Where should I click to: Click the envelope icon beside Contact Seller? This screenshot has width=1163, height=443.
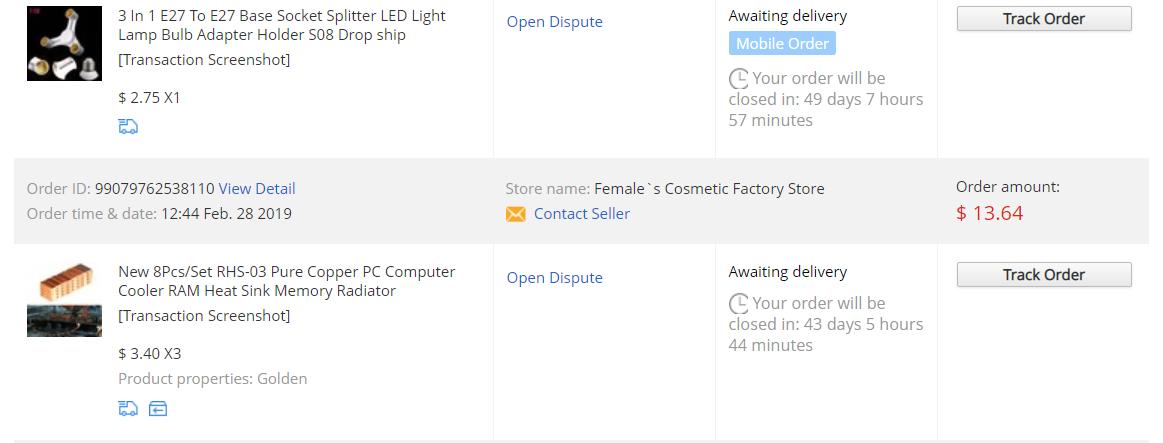click(515, 214)
